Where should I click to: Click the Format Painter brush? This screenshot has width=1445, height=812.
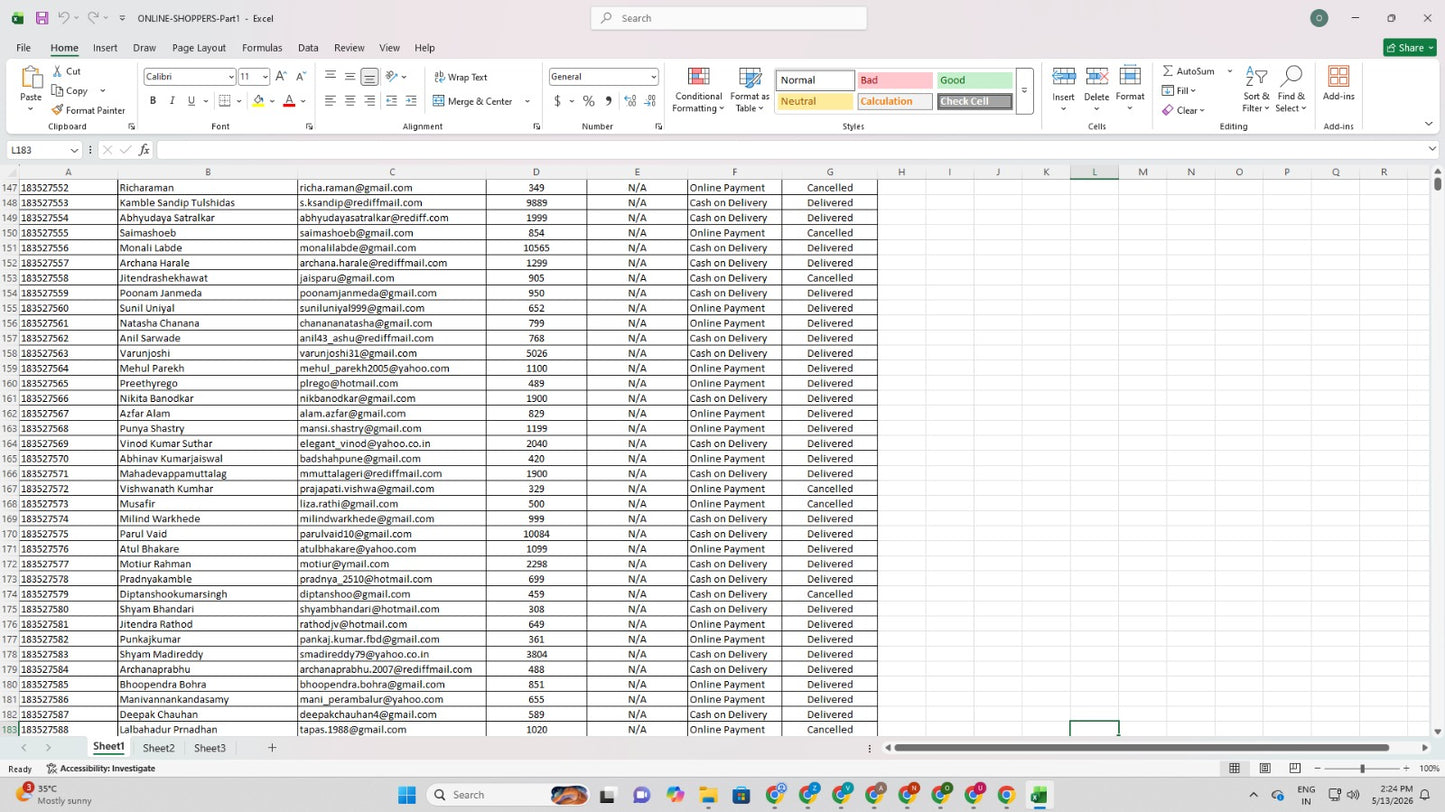(58, 110)
